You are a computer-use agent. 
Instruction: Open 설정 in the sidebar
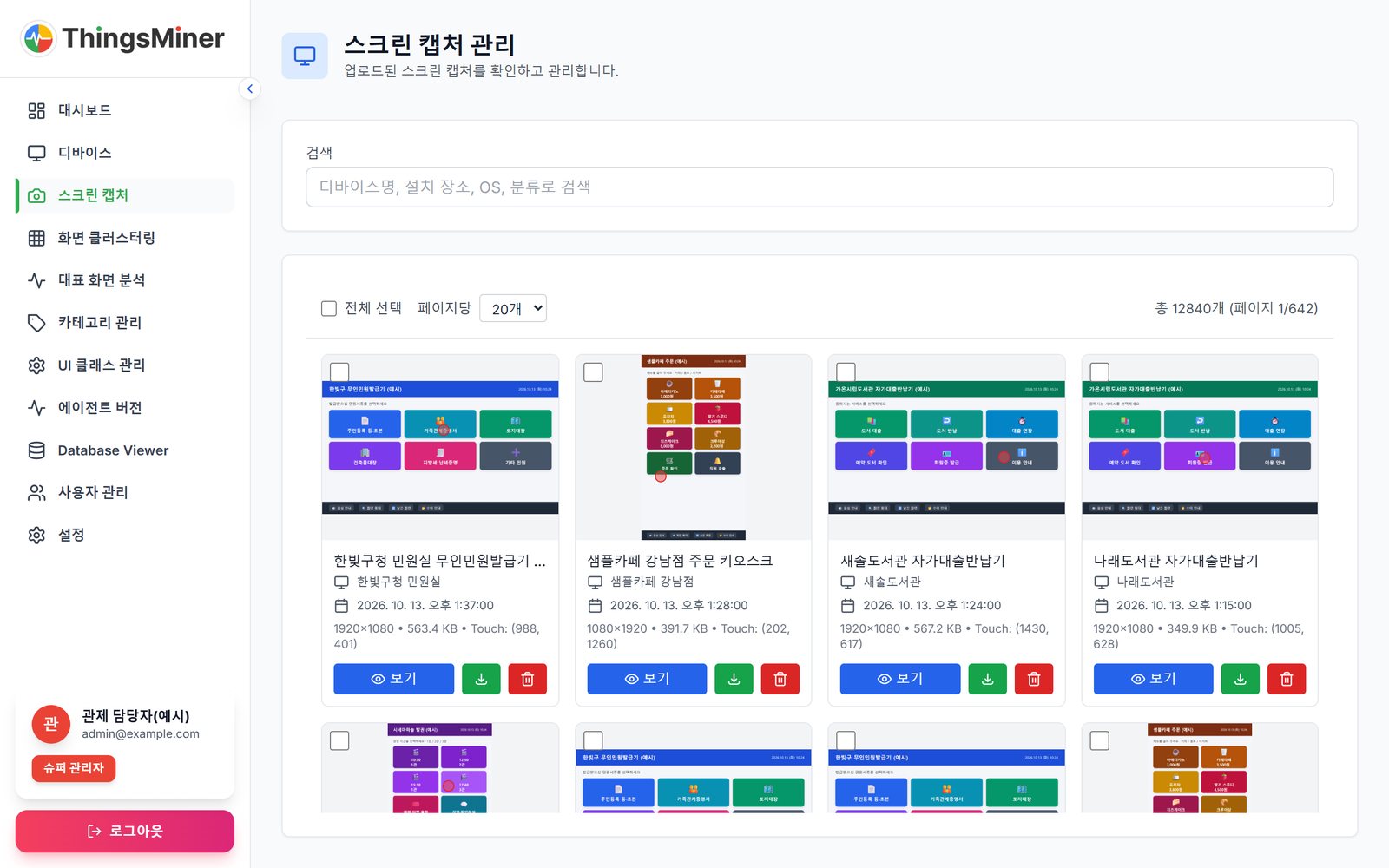[x=125, y=536]
